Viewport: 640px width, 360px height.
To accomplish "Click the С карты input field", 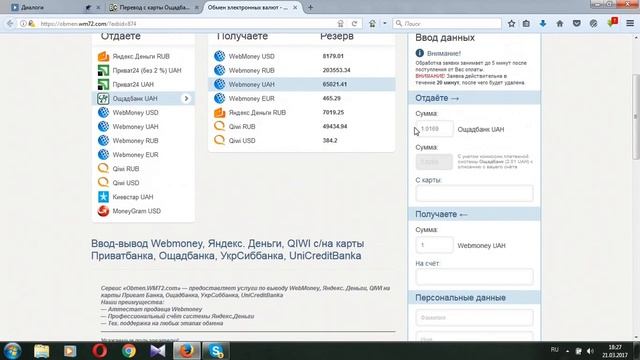I will tap(474, 193).
